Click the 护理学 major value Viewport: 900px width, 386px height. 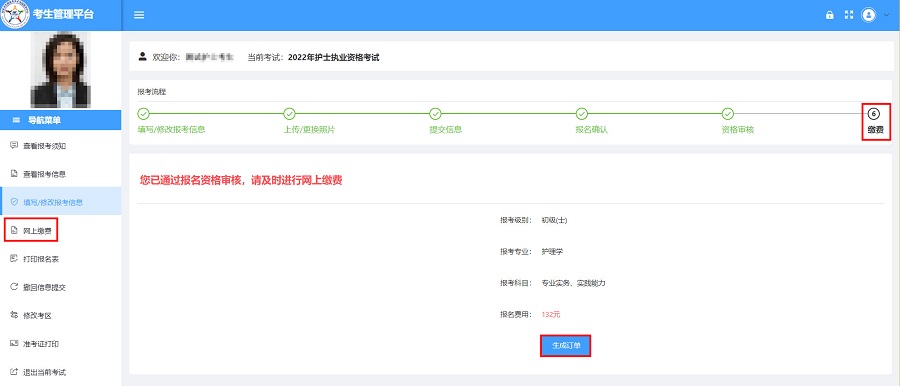pyautogui.click(x=553, y=252)
